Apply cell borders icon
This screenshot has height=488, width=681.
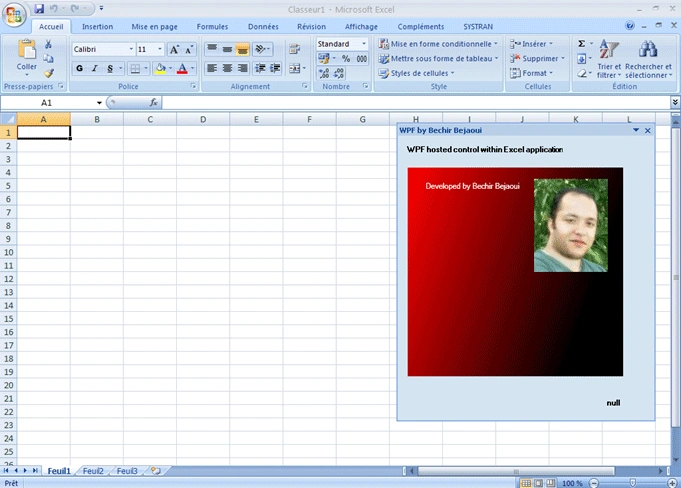136,68
